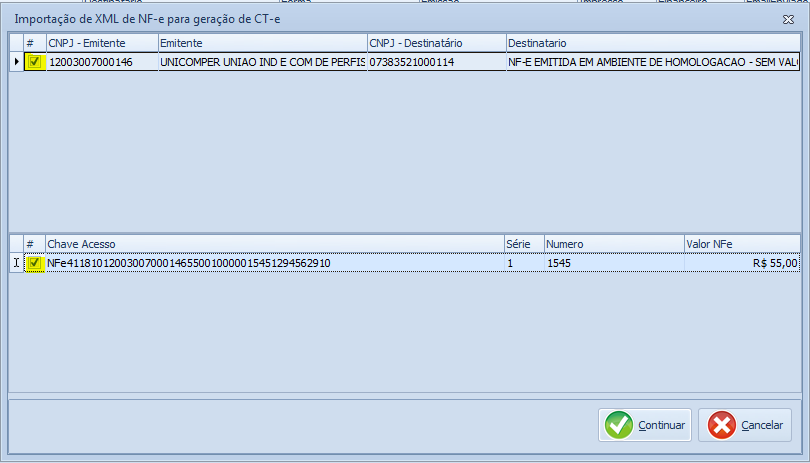The width and height of the screenshot is (810, 463).
Task: Sort by the Numero column header
Action: pos(613,244)
